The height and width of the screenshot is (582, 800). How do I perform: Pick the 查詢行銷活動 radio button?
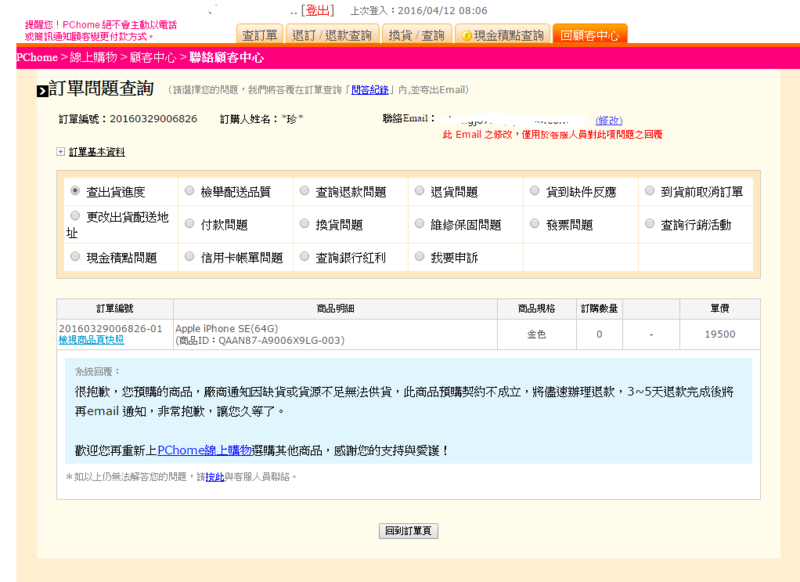point(649,223)
